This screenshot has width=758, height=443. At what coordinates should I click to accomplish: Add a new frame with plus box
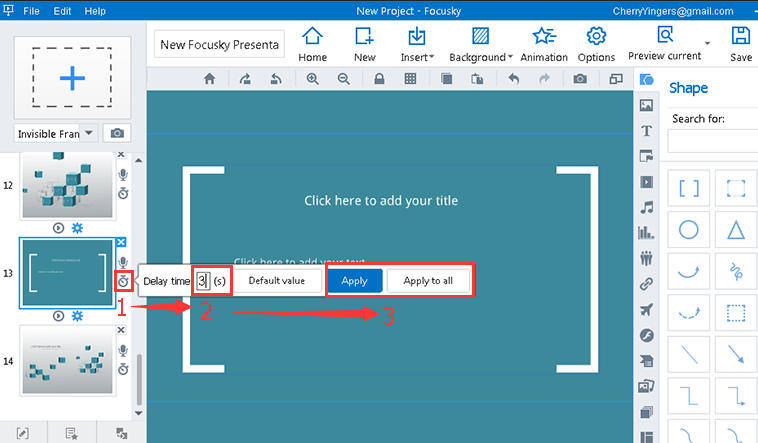(72, 77)
